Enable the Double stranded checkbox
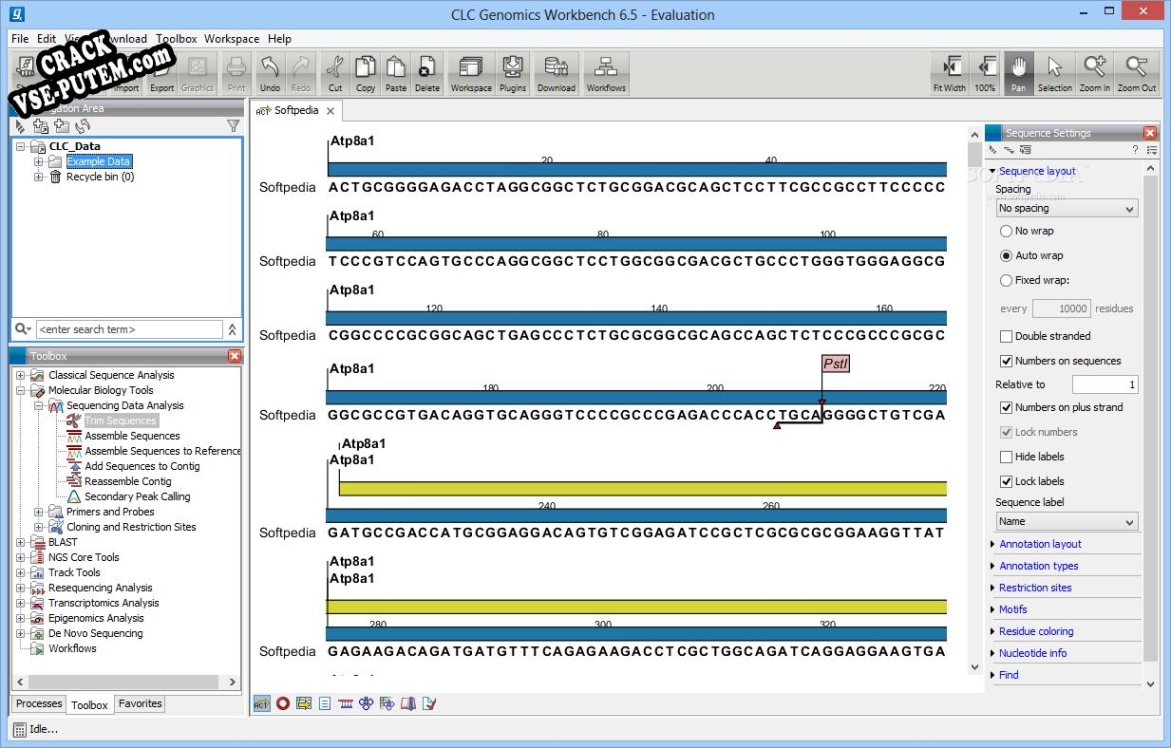1171x748 pixels. 1006,337
